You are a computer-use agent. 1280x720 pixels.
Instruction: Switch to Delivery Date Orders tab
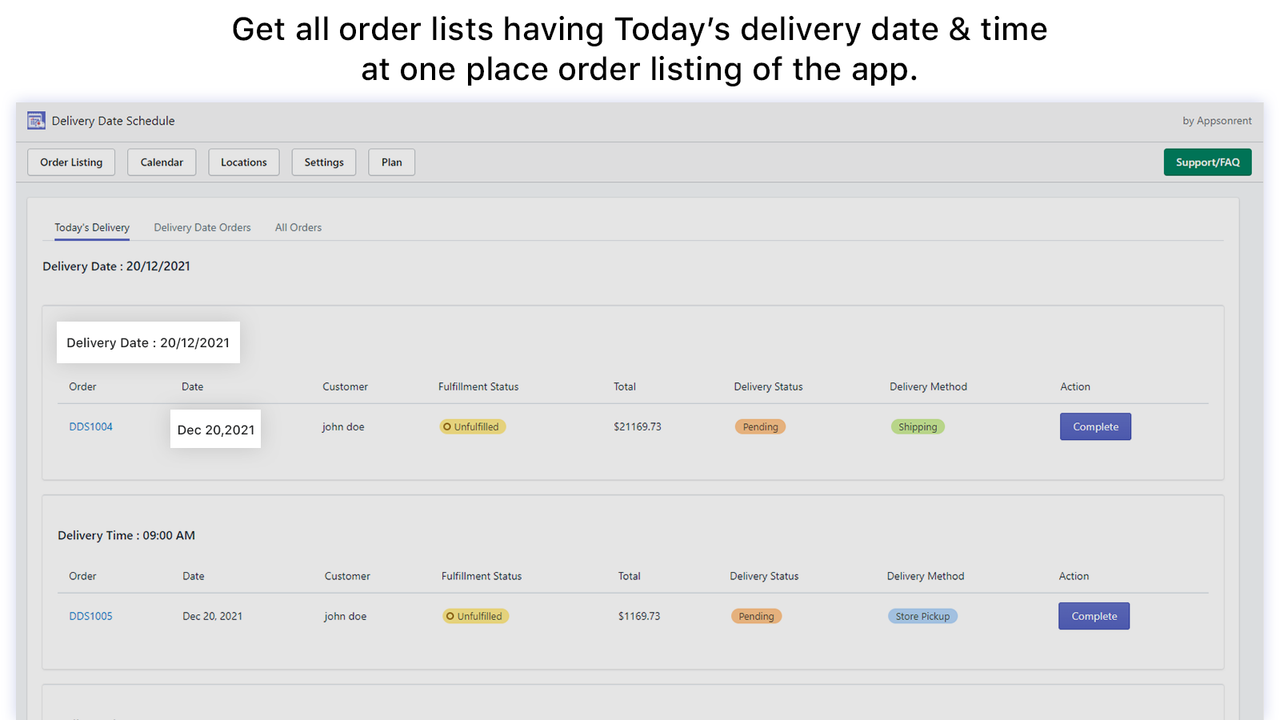click(x=202, y=228)
